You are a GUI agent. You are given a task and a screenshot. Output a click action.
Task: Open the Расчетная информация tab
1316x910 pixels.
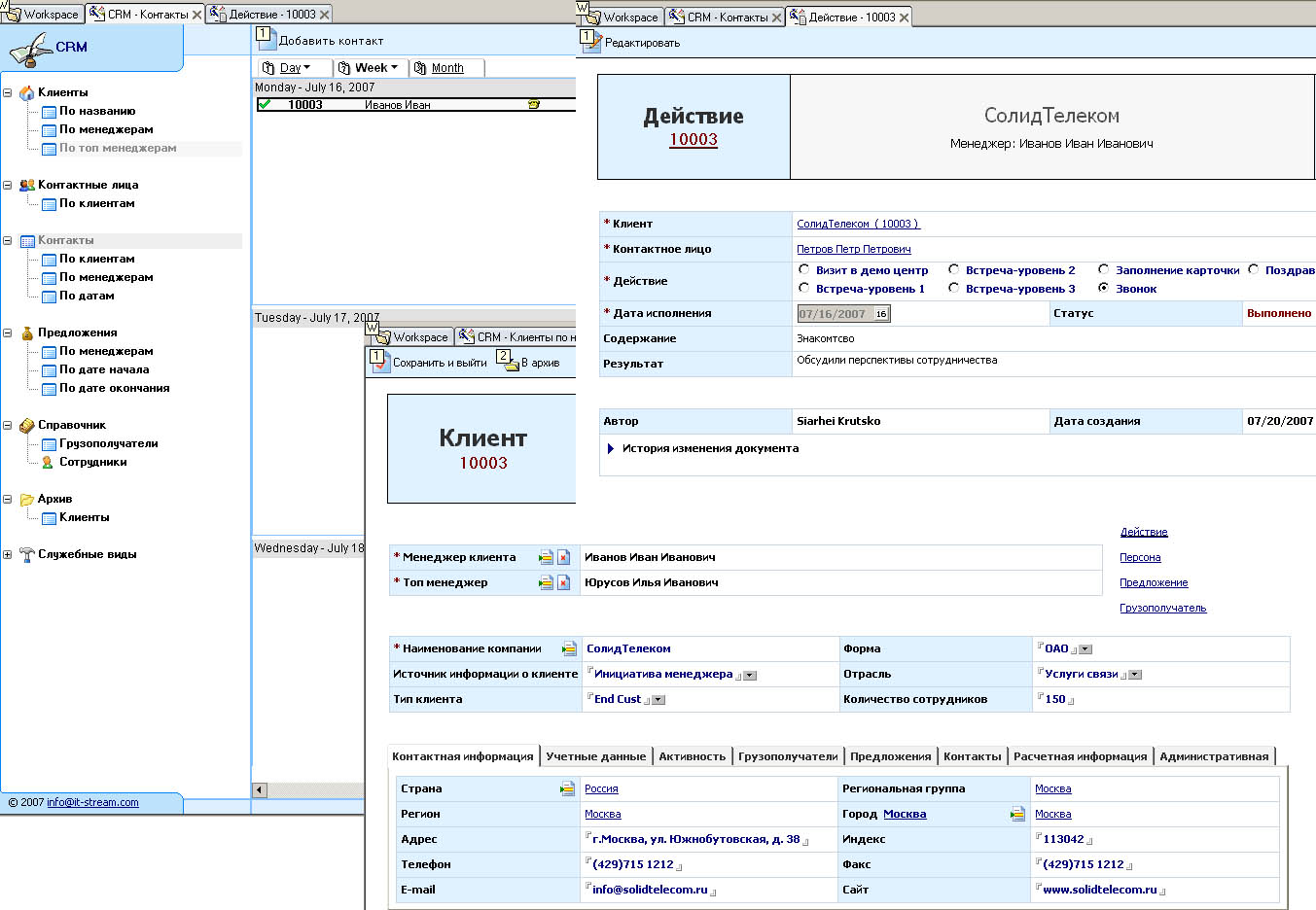[1080, 756]
